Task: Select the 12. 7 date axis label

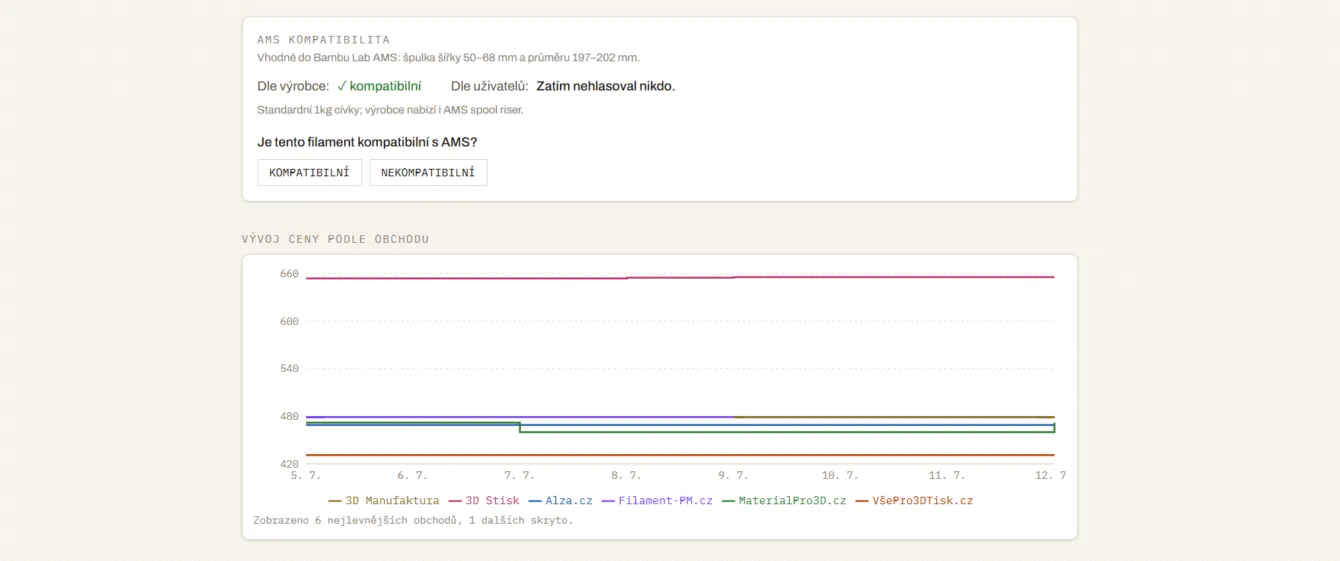Action: pos(1050,476)
